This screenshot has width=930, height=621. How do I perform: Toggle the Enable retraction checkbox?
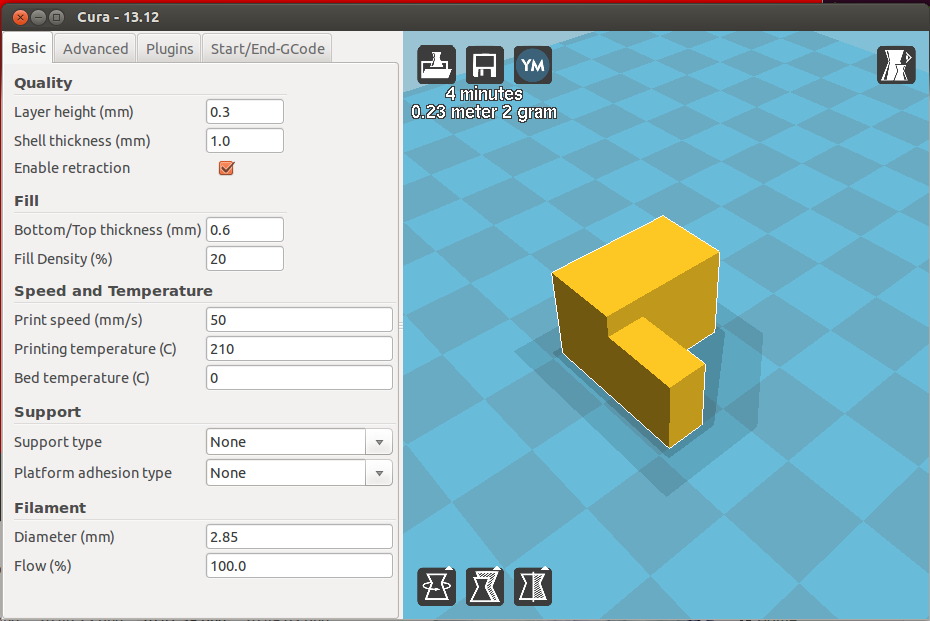(226, 168)
